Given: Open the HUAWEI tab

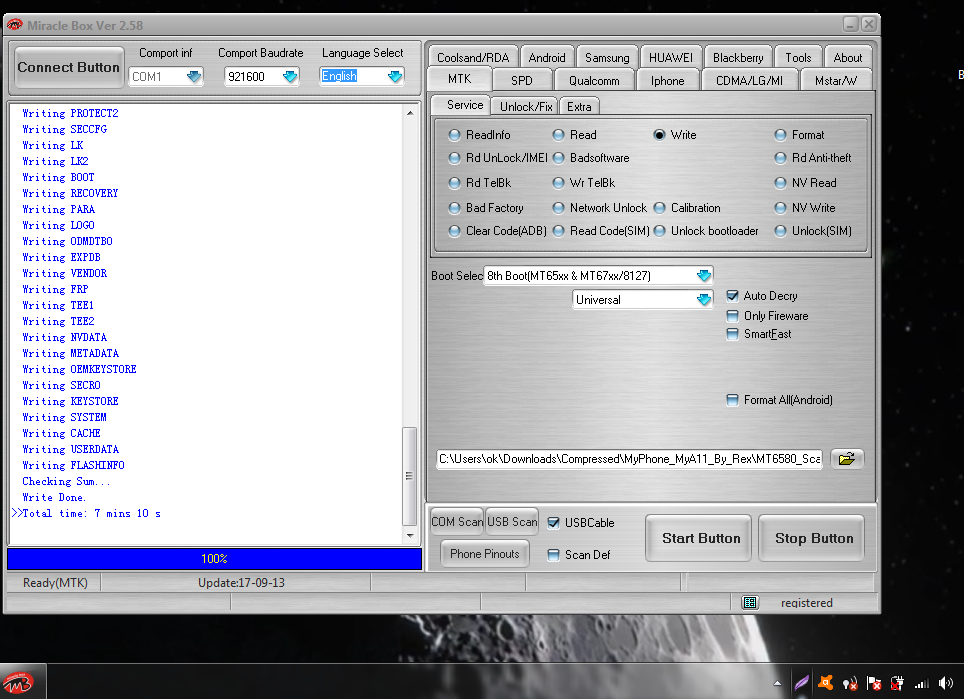Looking at the screenshot, I should click(671, 57).
